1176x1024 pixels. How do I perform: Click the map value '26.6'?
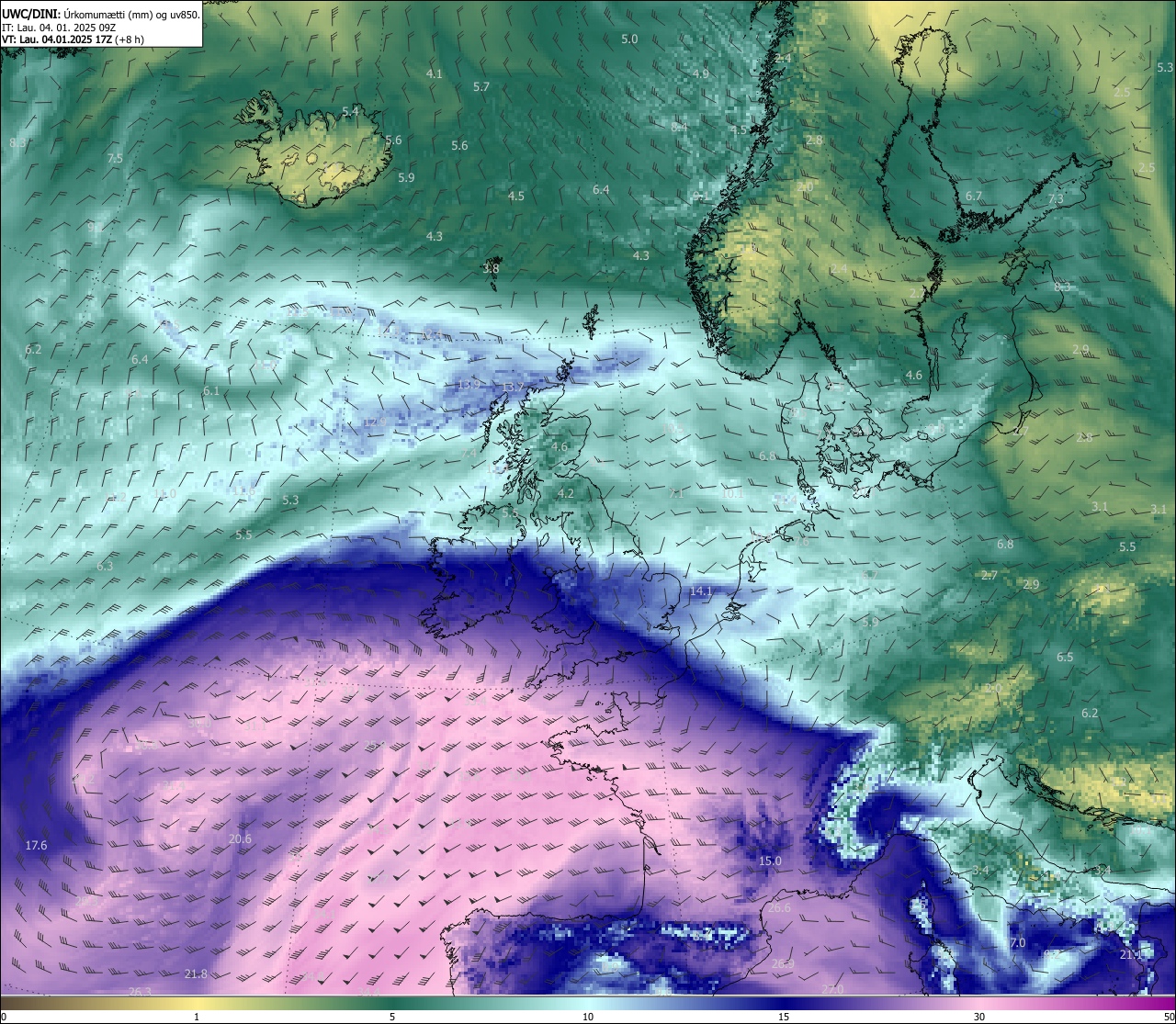coord(779,907)
